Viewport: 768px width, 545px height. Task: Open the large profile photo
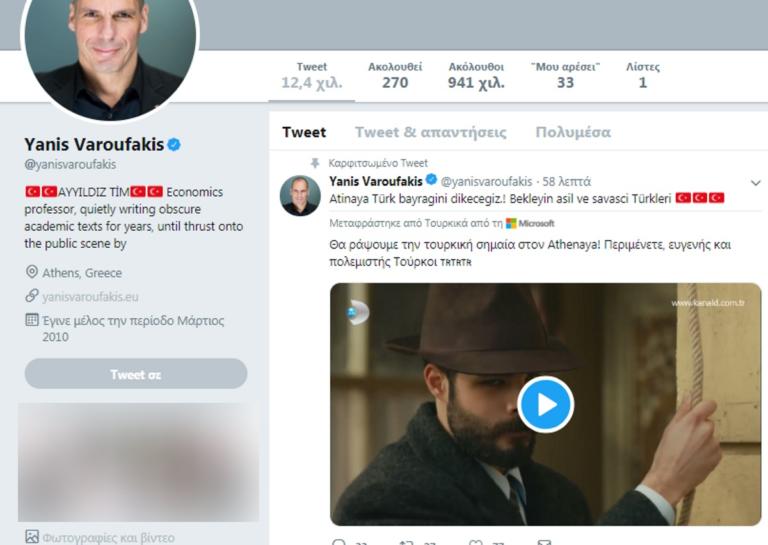click(109, 52)
